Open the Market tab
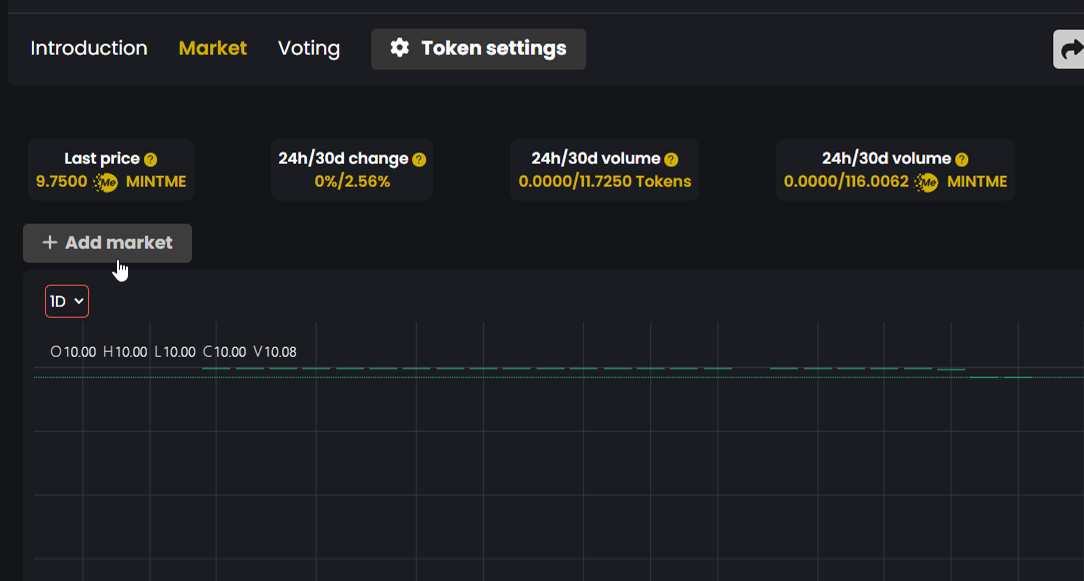Image resolution: width=1084 pixels, height=581 pixels. (212, 47)
